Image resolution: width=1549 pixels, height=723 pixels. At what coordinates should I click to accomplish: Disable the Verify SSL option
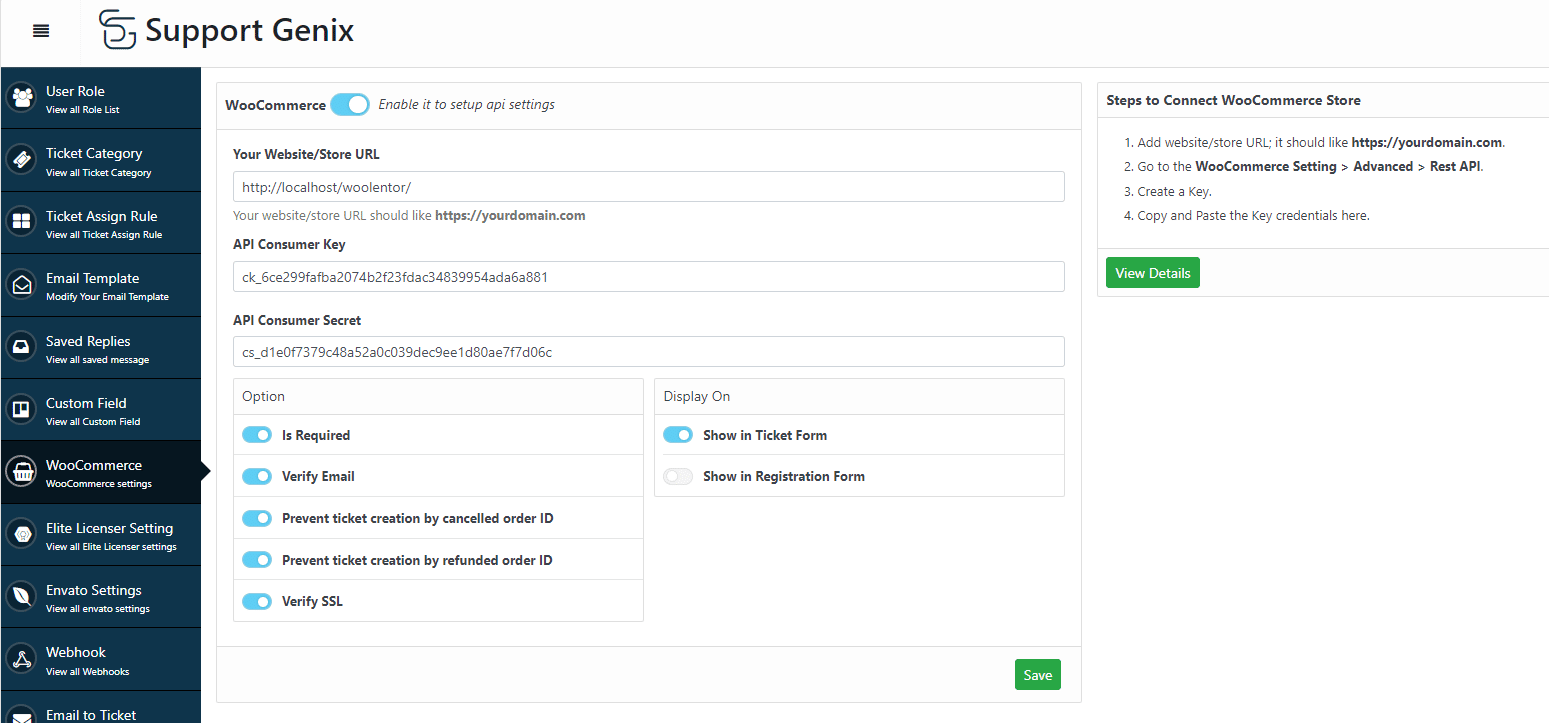coord(257,601)
